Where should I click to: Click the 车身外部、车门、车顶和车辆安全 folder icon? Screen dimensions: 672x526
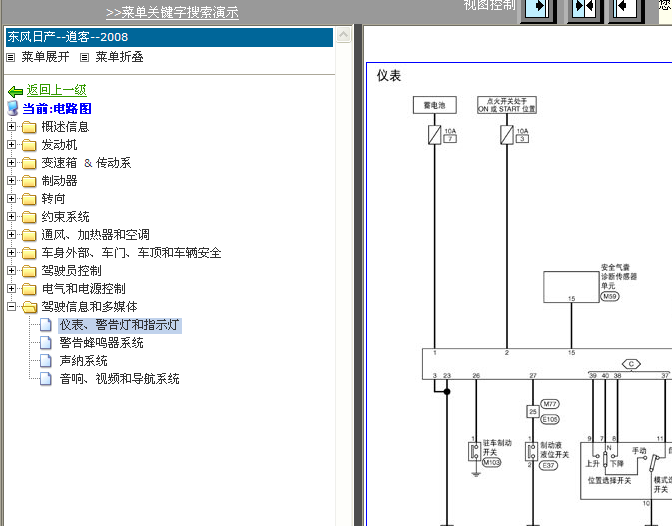[x=29, y=253]
